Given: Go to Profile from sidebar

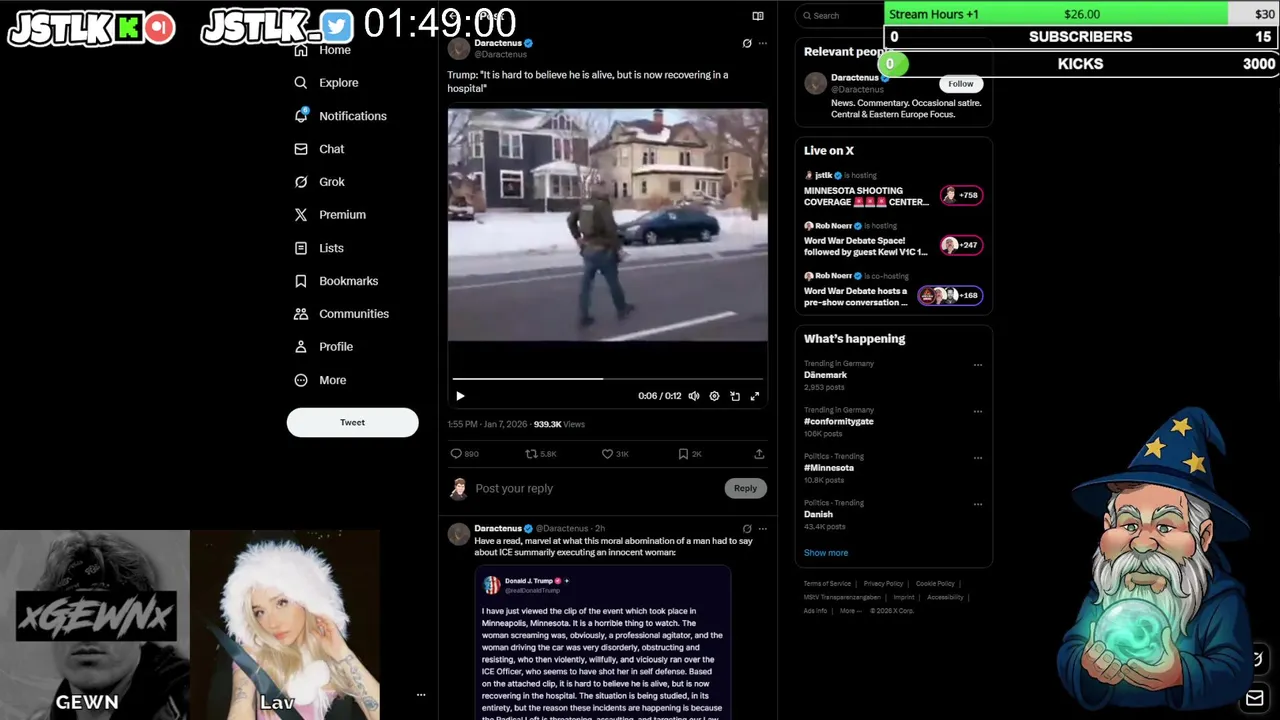Looking at the screenshot, I should click(x=323, y=347).
